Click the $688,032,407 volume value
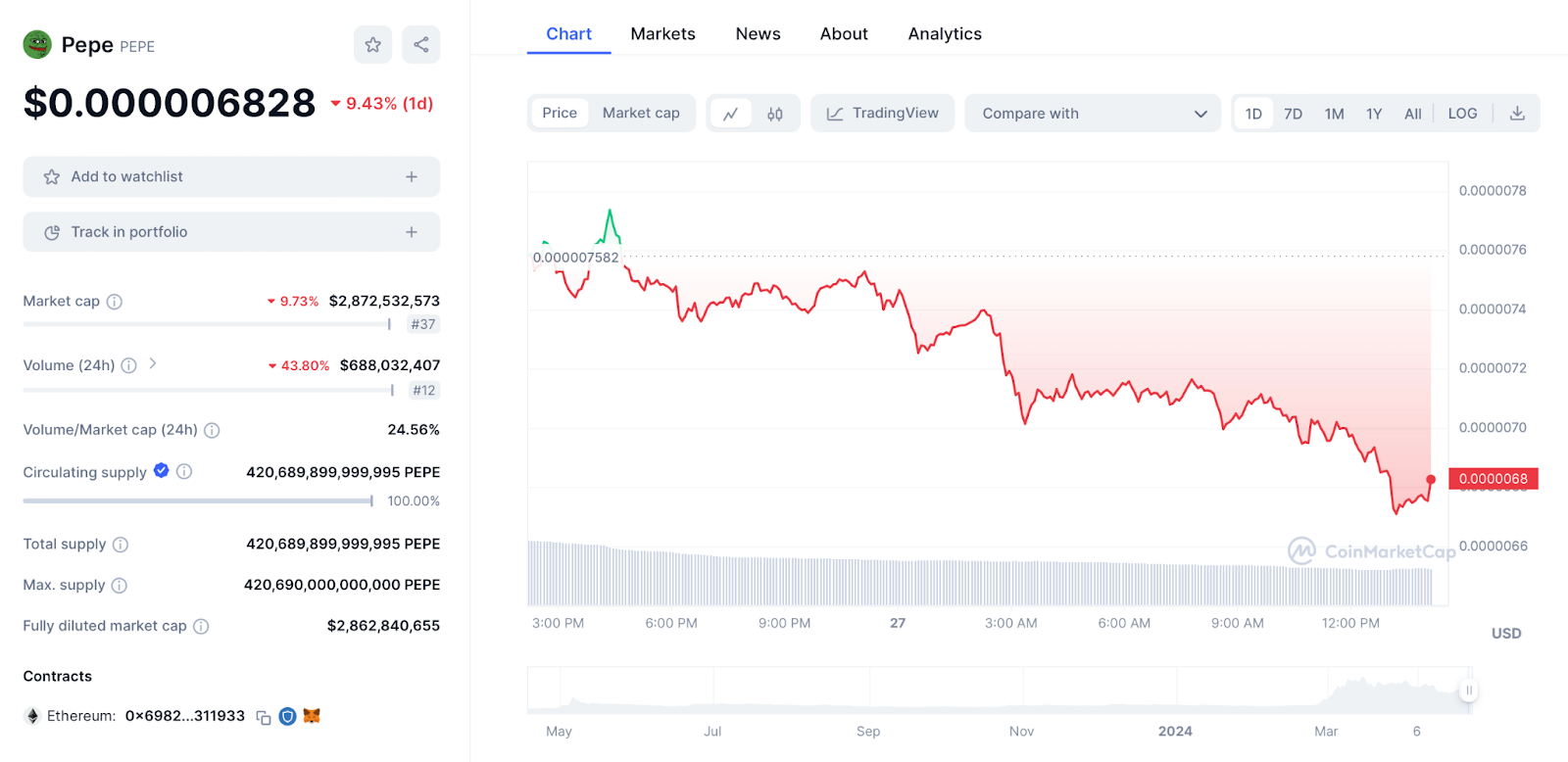Screen dimensions: 1568x762 click(390, 365)
